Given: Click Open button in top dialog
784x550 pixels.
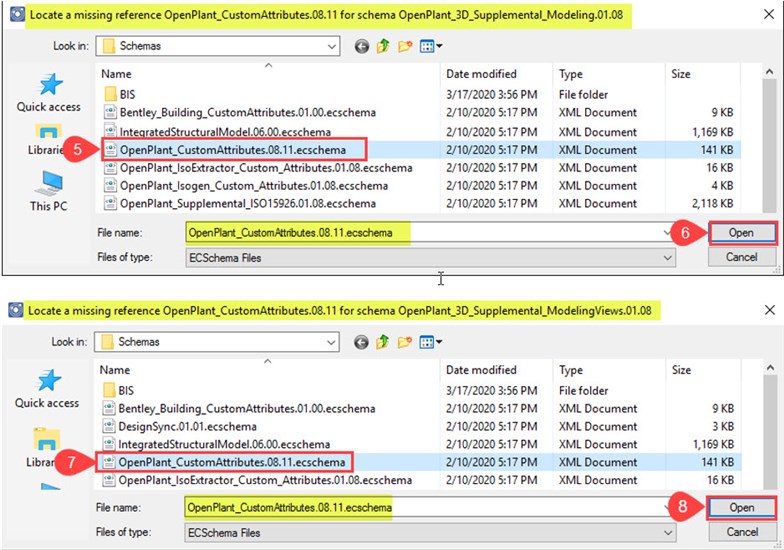Looking at the screenshot, I should tap(742, 233).
